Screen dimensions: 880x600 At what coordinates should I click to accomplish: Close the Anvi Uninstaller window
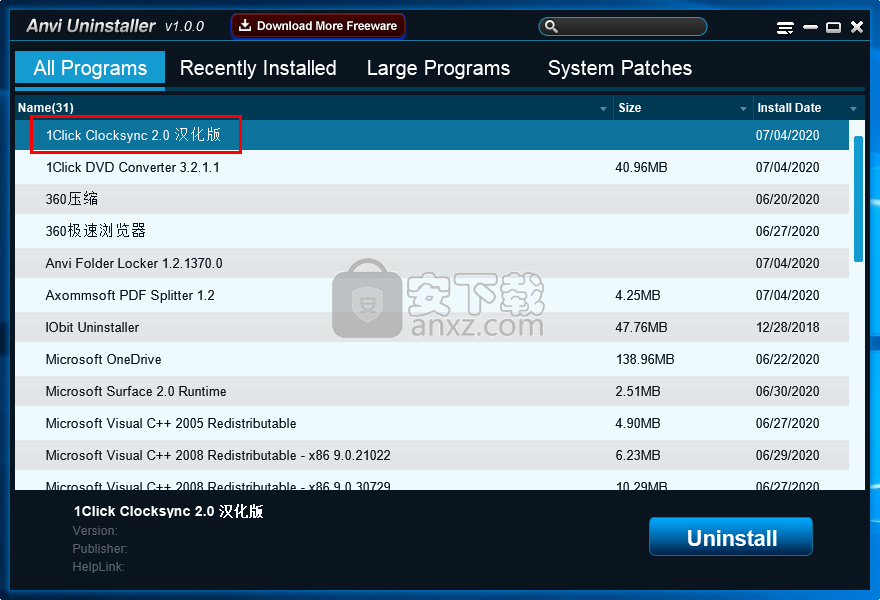tap(857, 27)
